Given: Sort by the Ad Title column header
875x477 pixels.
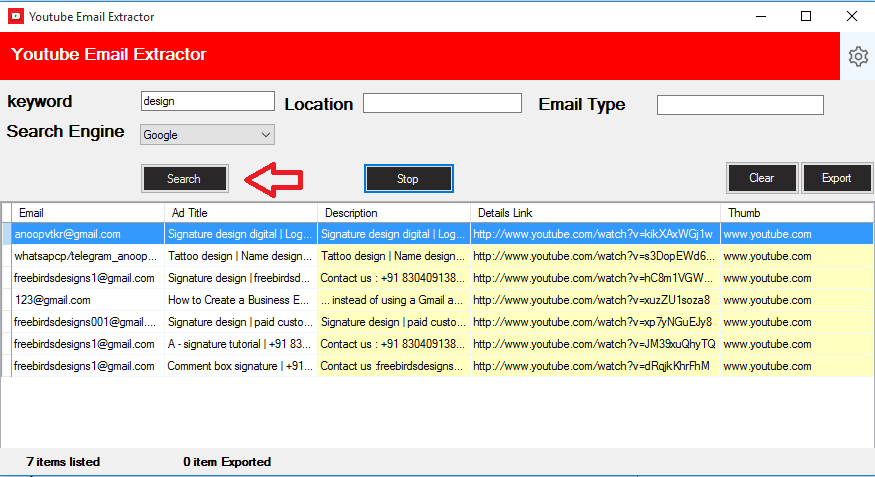Looking at the screenshot, I should click(x=241, y=213).
